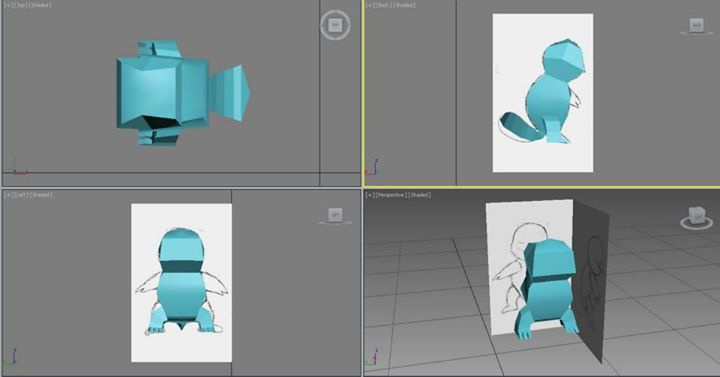
Task: Open the [+] menu of the Left viewport
Action: [x=8, y=195]
